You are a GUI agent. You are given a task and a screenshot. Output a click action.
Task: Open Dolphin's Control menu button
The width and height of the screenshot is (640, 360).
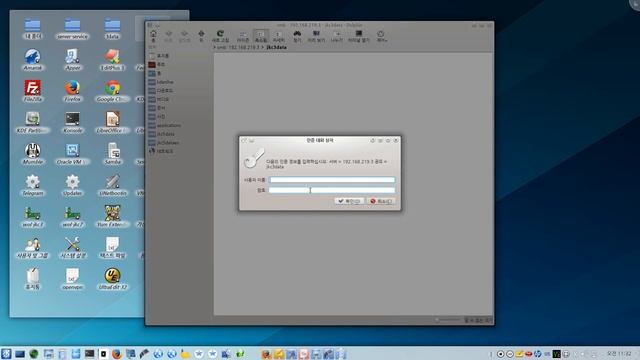pyautogui.click(x=381, y=36)
